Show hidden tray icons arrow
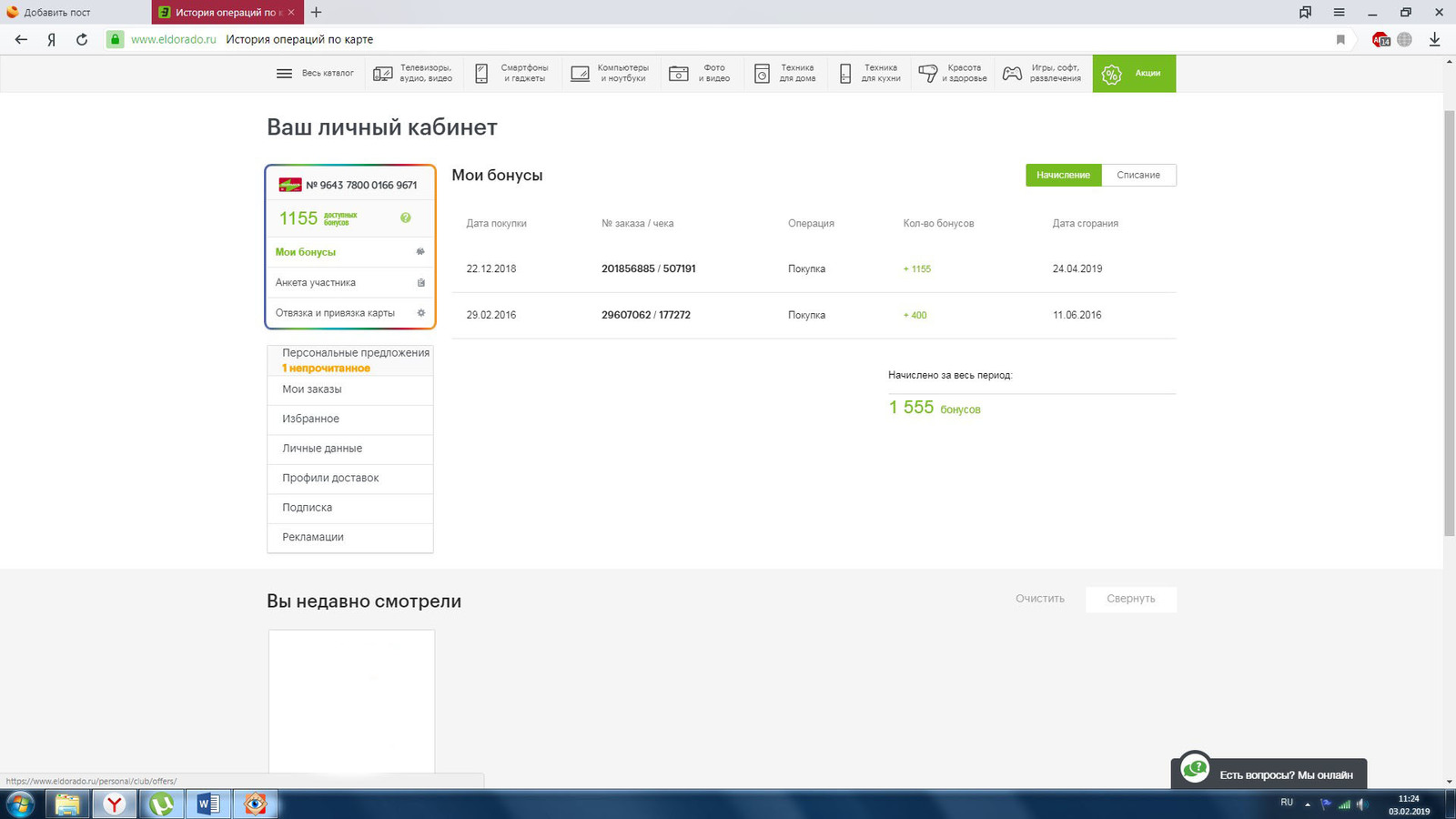Viewport: 1456px width, 819px height. (1308, 804)
